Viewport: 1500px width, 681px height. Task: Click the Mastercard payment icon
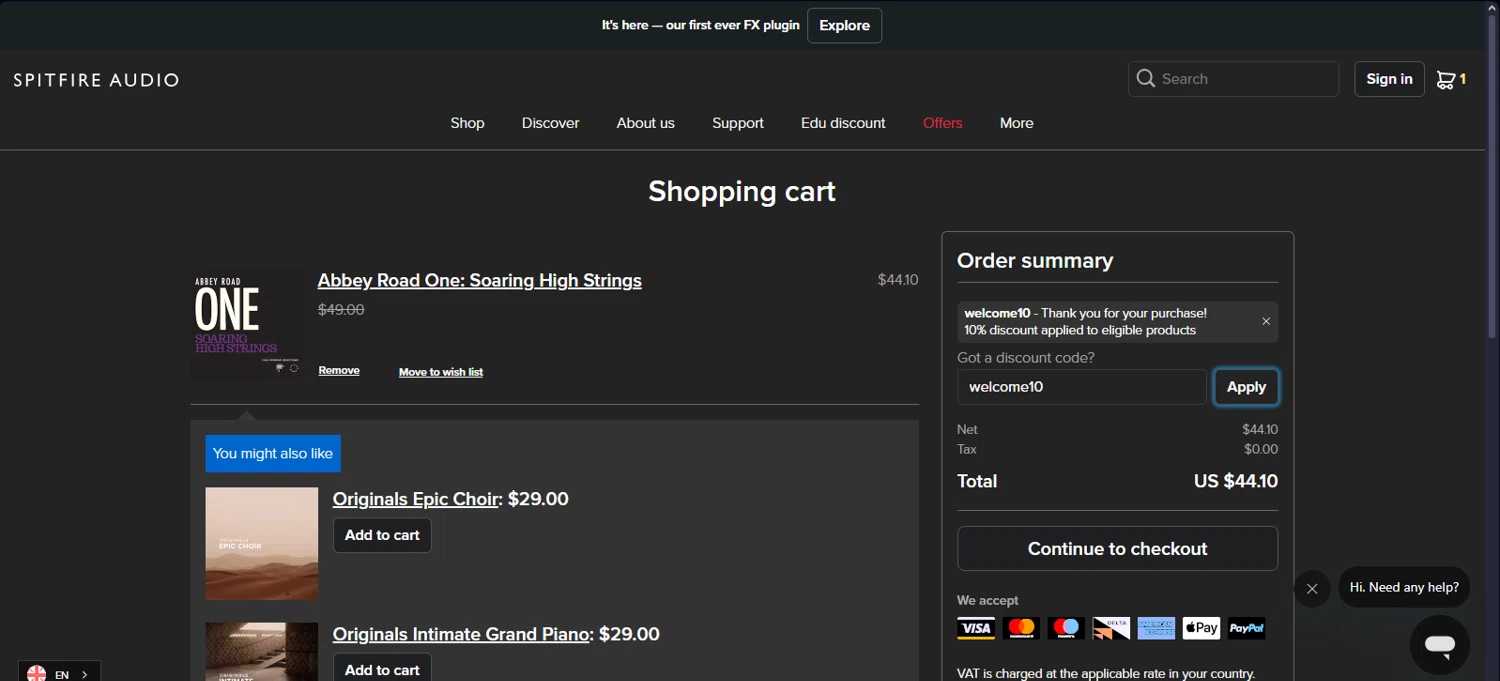tap(1021, 628)
